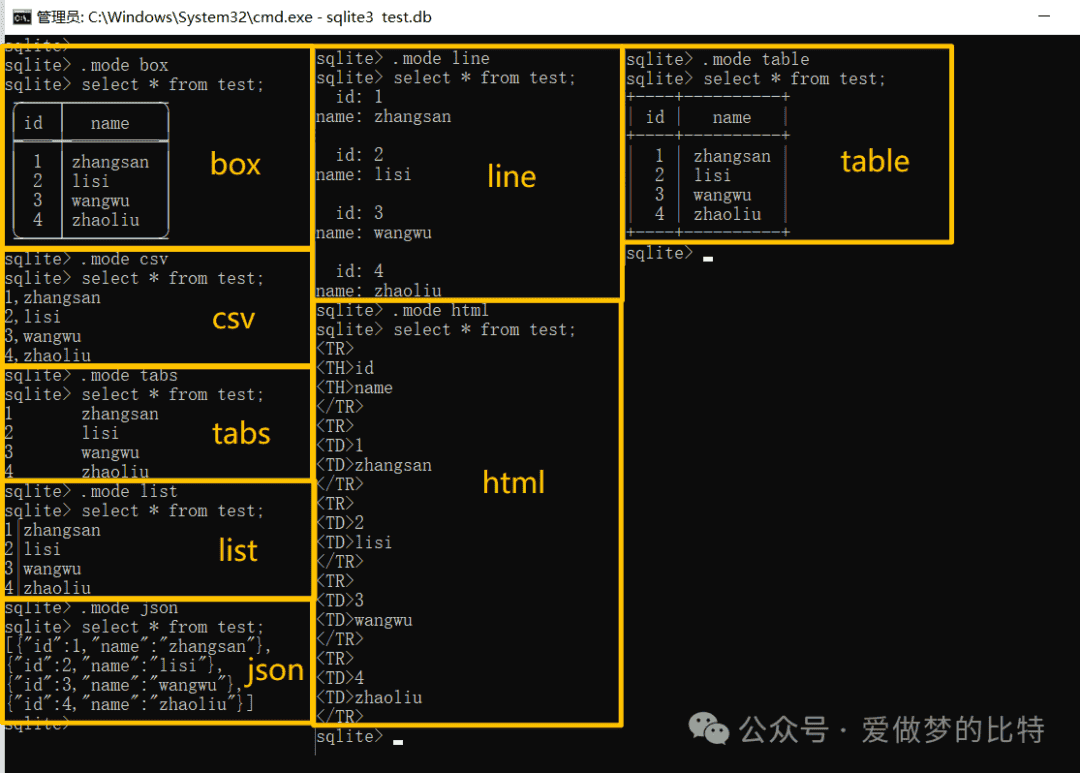
Task: Click 'wangwu' in the table-mode output
Action: tap(722, 195)
